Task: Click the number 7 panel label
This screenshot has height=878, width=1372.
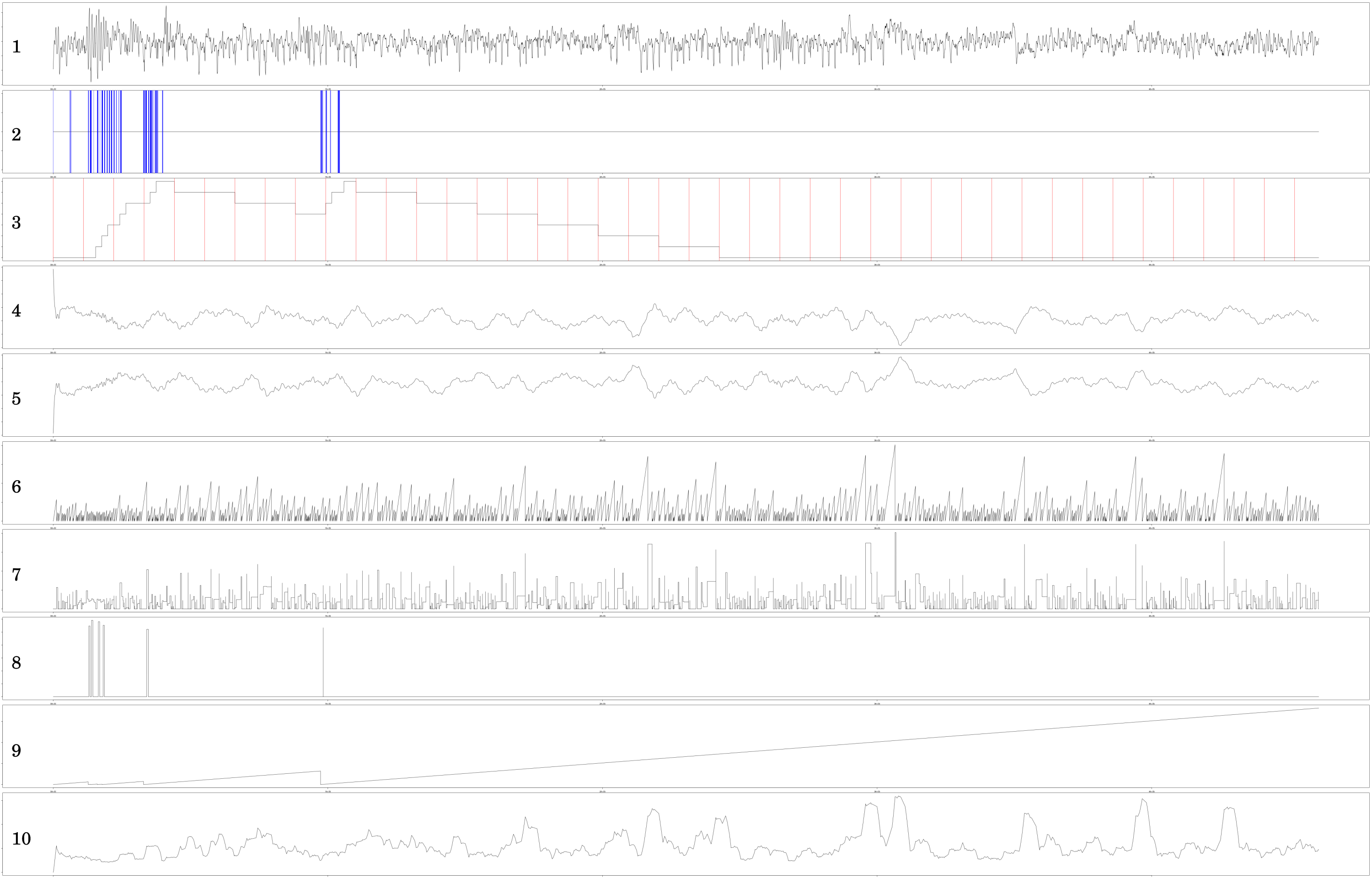Action: (x=16, y=575)
